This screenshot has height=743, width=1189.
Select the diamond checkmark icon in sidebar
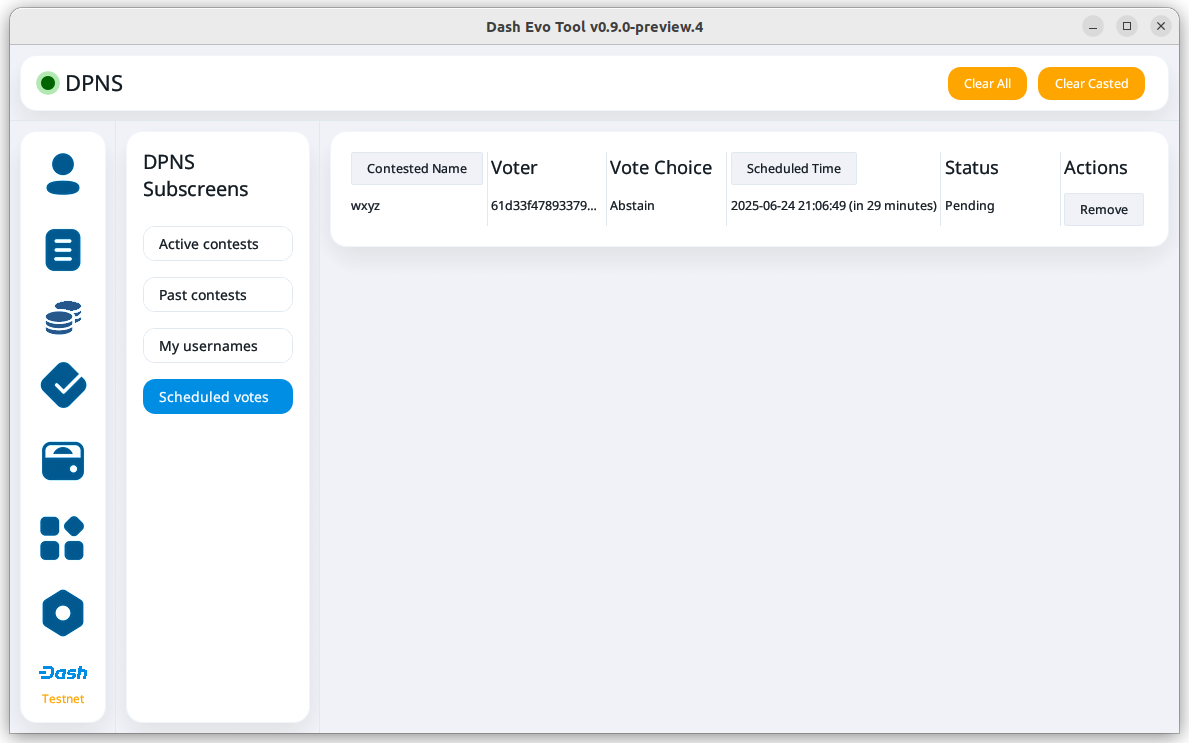pos(63,385)
